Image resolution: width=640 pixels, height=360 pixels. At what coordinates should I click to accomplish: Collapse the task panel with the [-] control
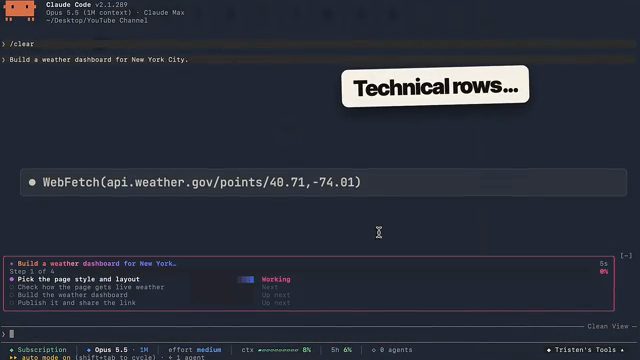coord(626,256)
